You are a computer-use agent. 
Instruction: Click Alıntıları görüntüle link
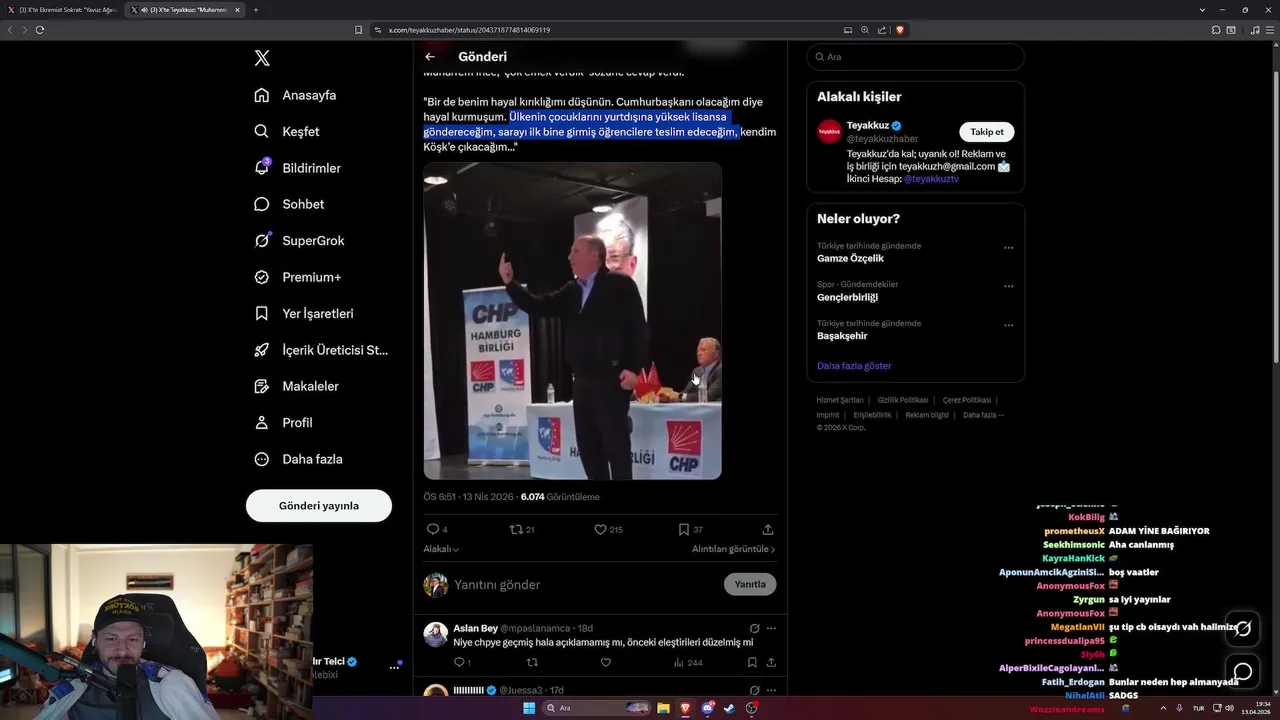[733, 549]
